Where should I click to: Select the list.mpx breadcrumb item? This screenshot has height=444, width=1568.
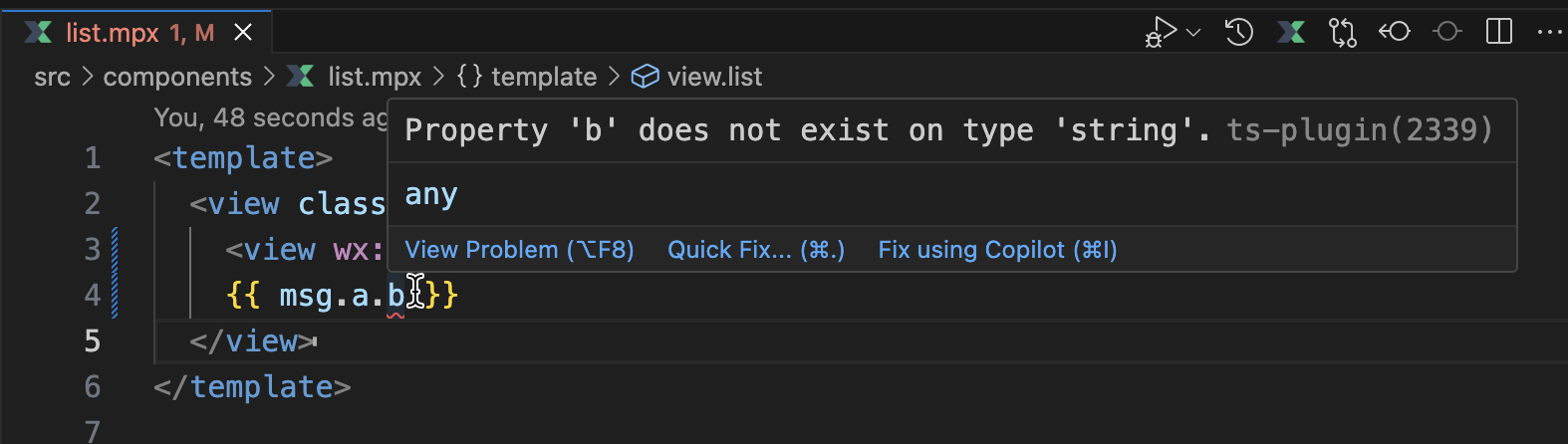[x=354, y=77]
